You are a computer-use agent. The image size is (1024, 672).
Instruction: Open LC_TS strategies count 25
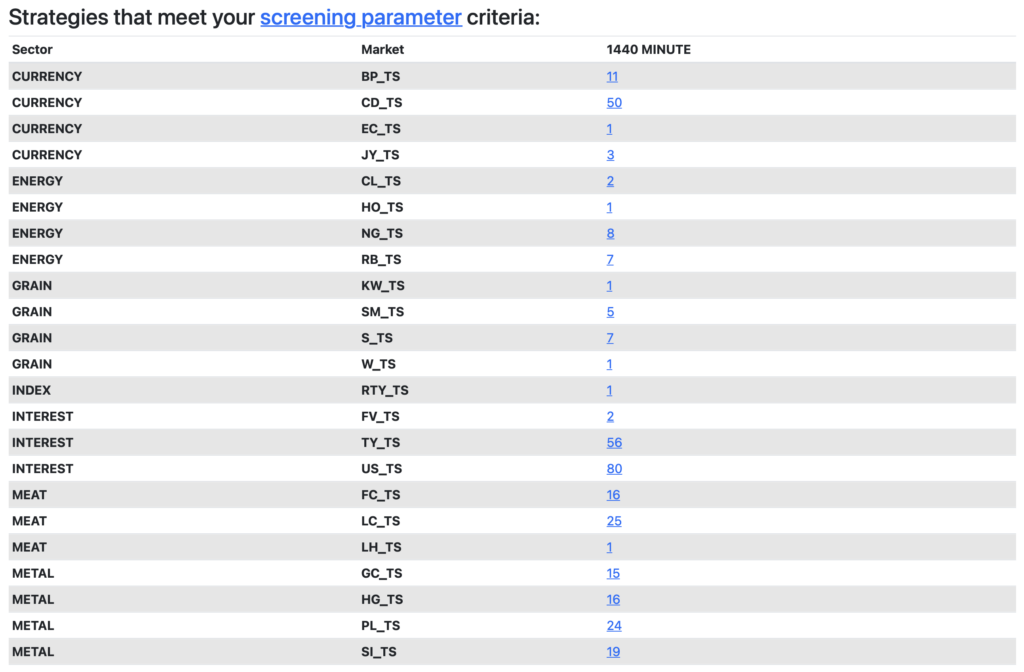click(x=614, y=520)
